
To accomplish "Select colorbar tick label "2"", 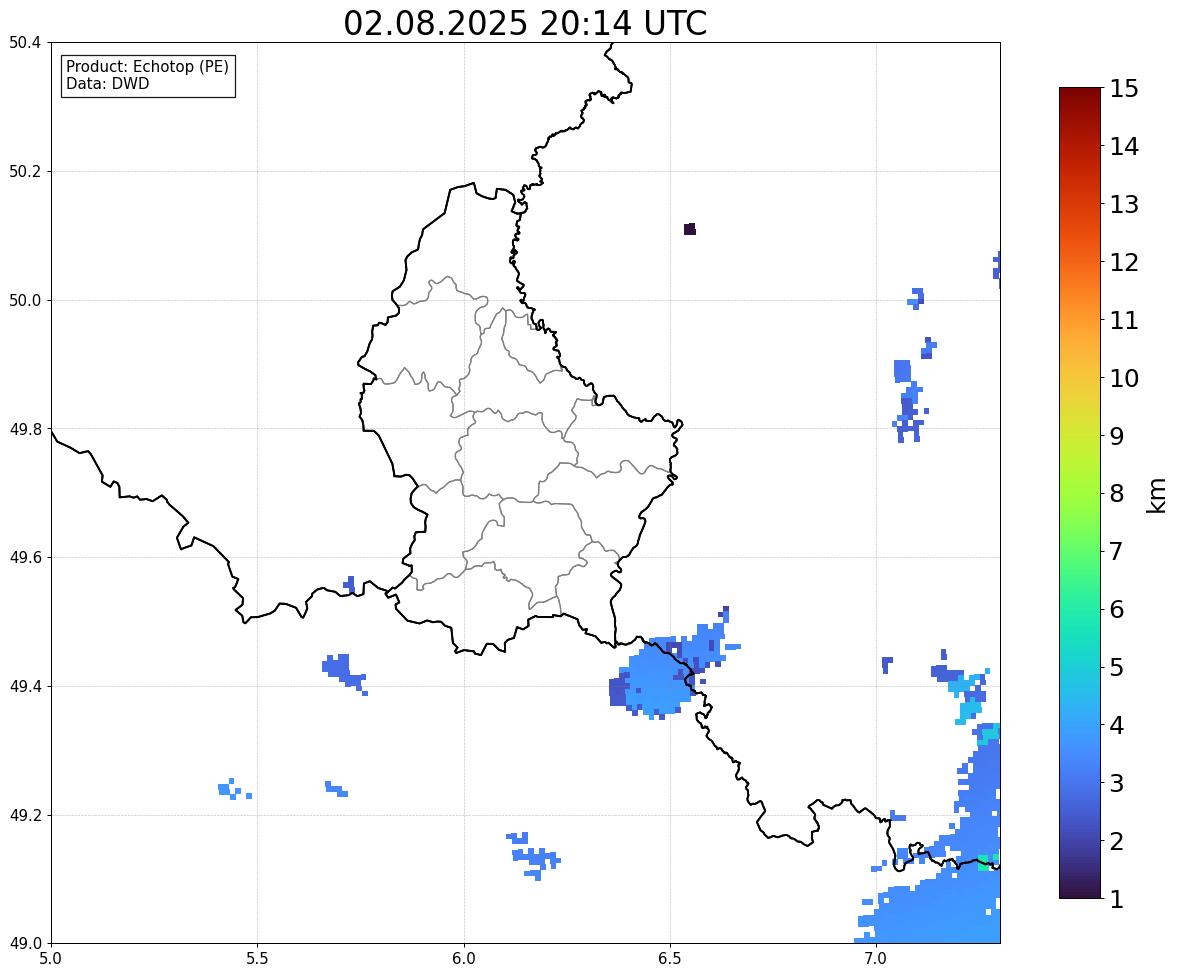I will (1117, 841).
